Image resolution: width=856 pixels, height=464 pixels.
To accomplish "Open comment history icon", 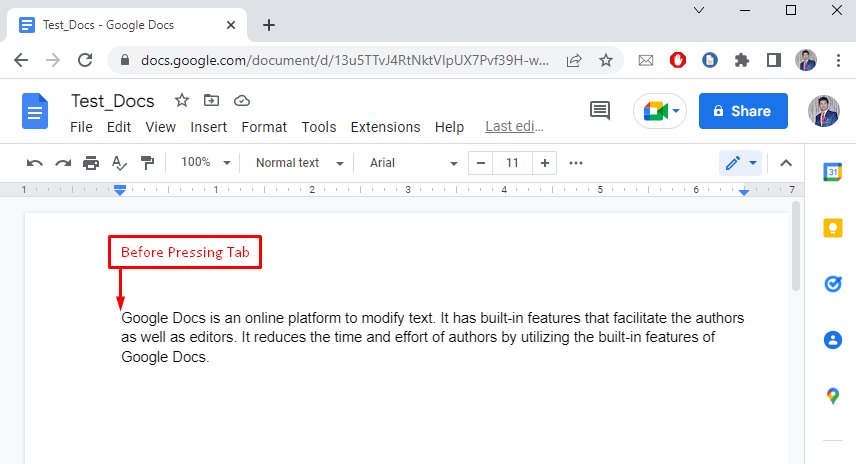I will pos(600,110).
